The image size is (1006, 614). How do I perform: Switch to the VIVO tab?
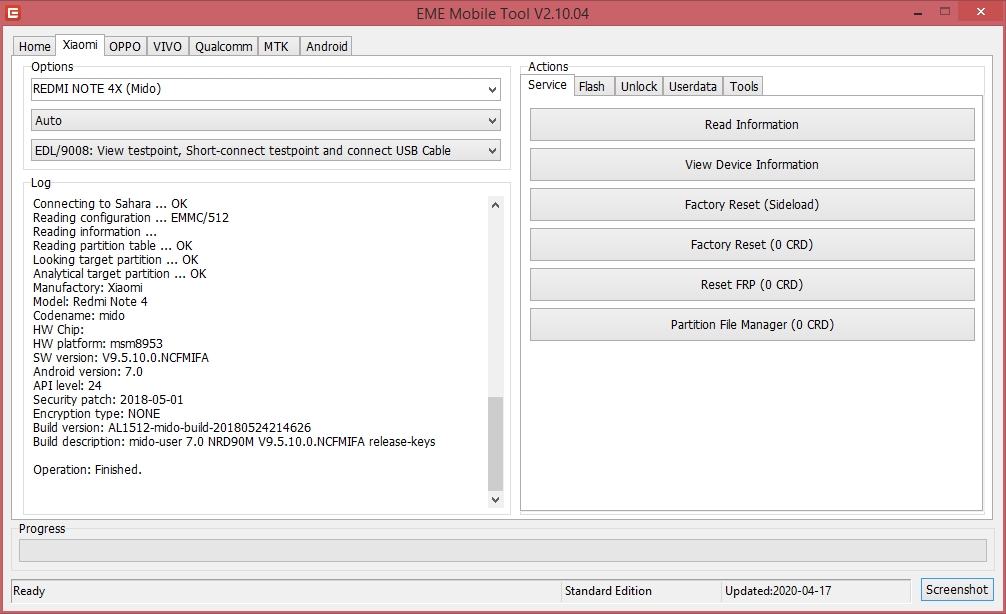(167, 46)
